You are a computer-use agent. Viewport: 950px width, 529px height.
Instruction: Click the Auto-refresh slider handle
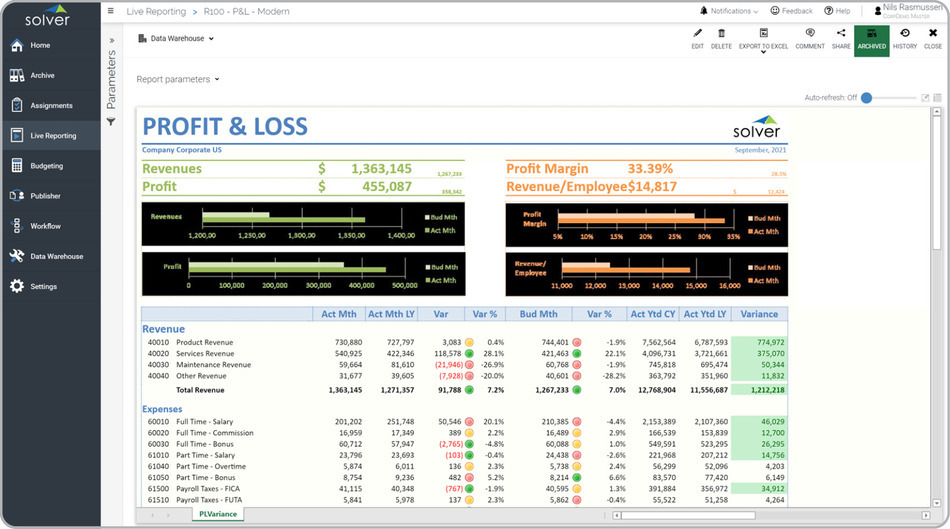867,98
